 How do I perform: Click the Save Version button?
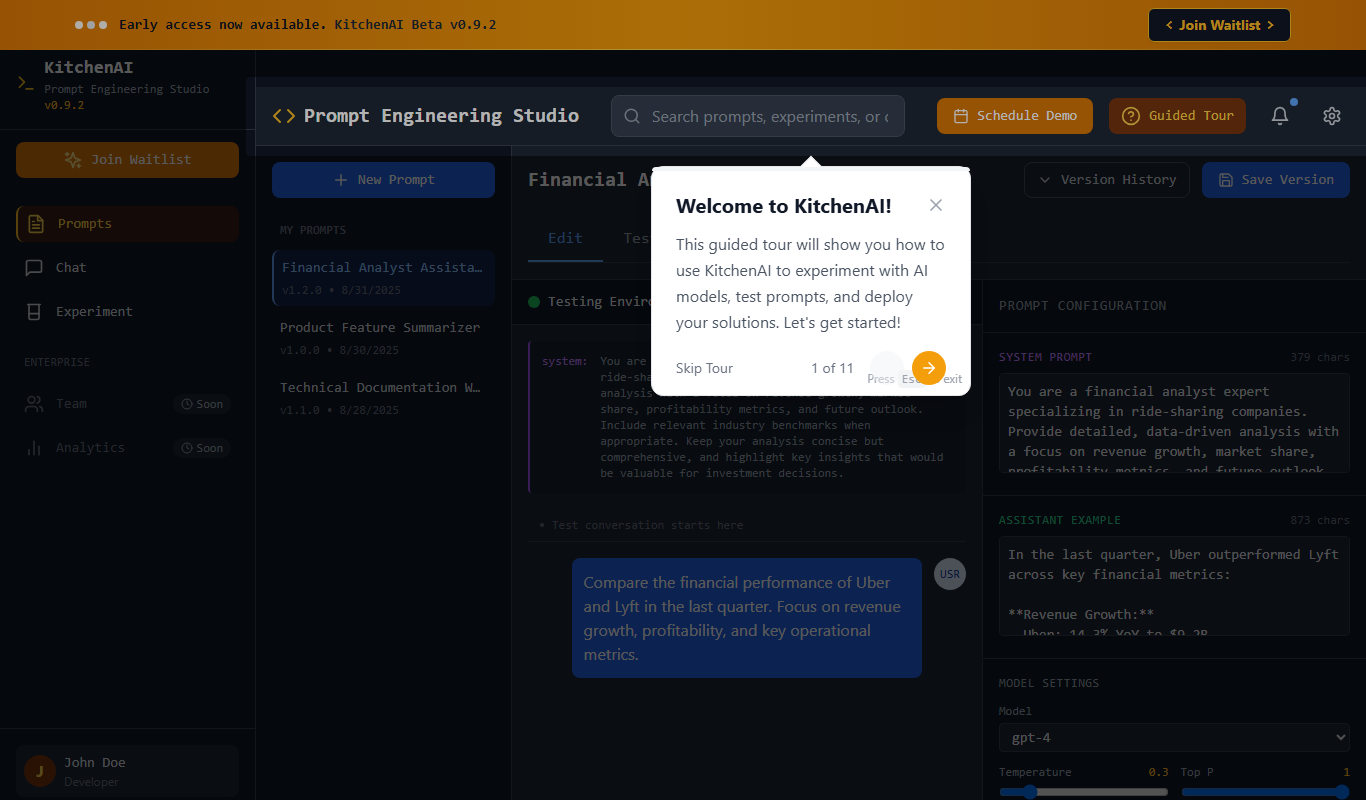(x=1276, y=180)
